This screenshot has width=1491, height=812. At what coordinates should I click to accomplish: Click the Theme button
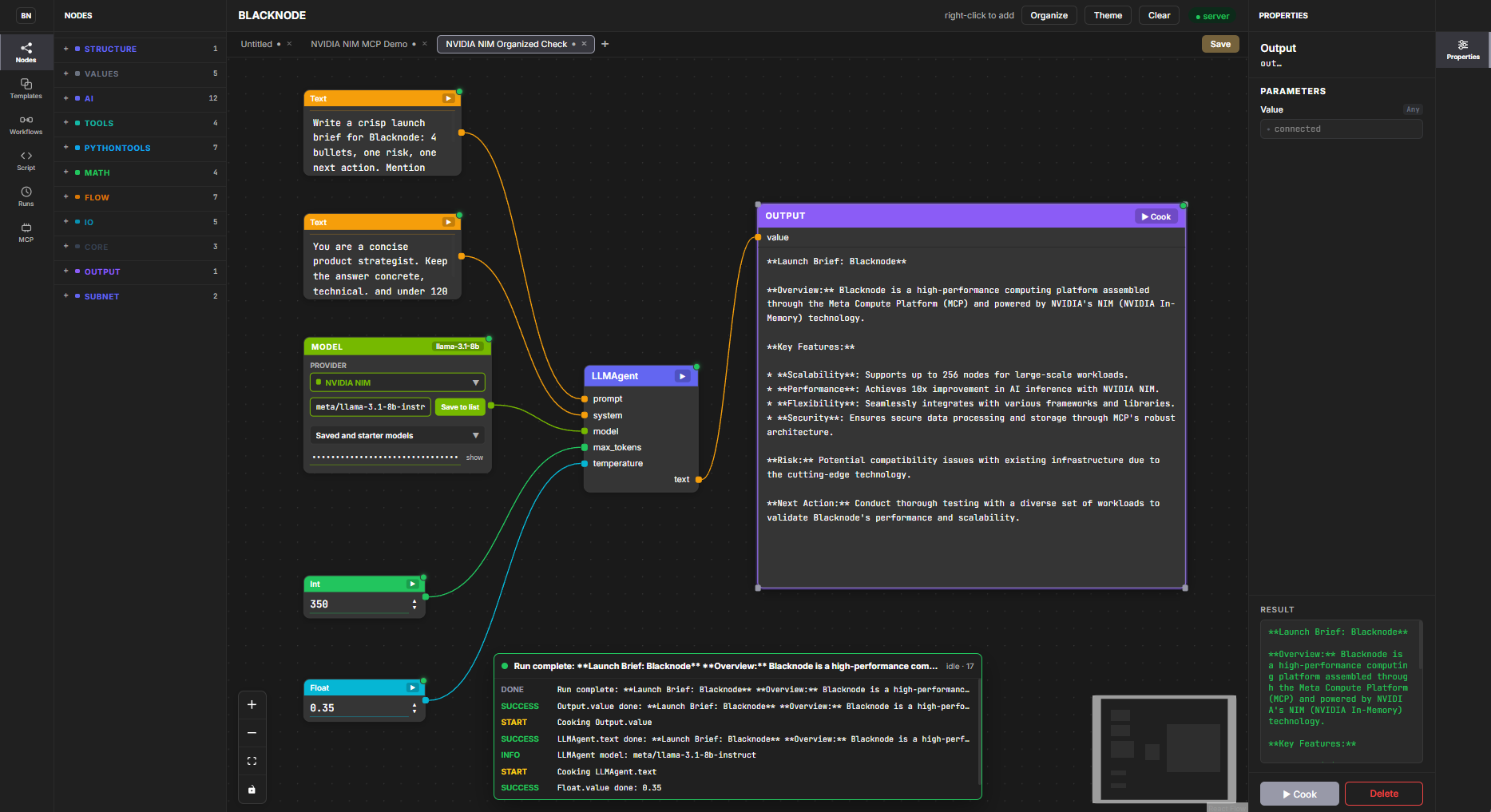pos(1108,15)
